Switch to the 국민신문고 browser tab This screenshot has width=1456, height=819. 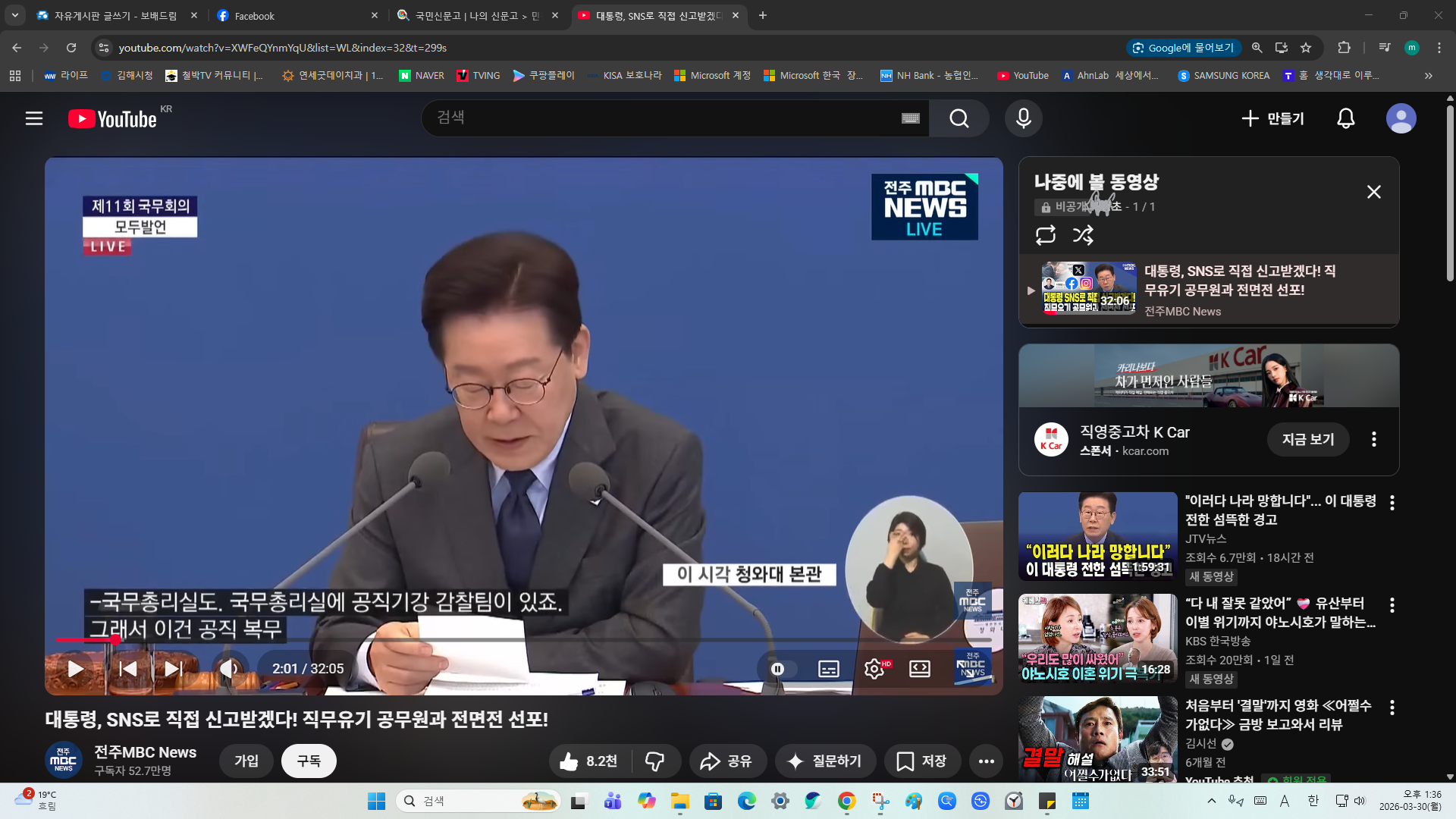click(478, 15)
